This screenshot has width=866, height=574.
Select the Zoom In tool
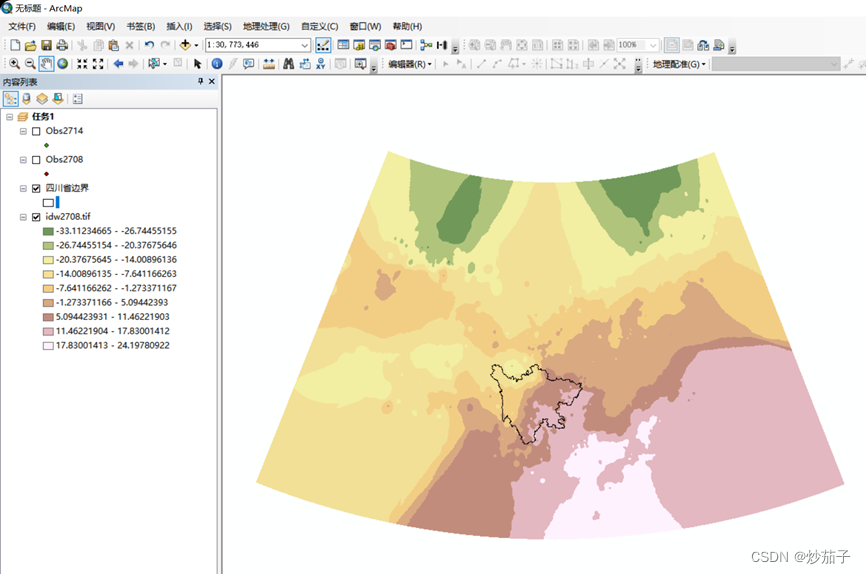(x=14, y=64)
